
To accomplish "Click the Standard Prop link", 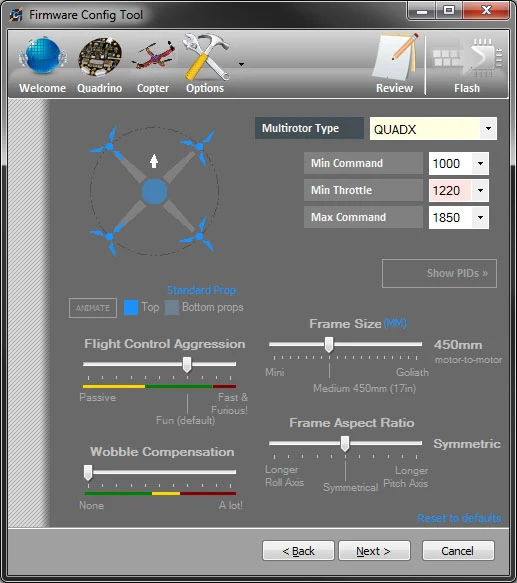I will (x=202, y=290).
